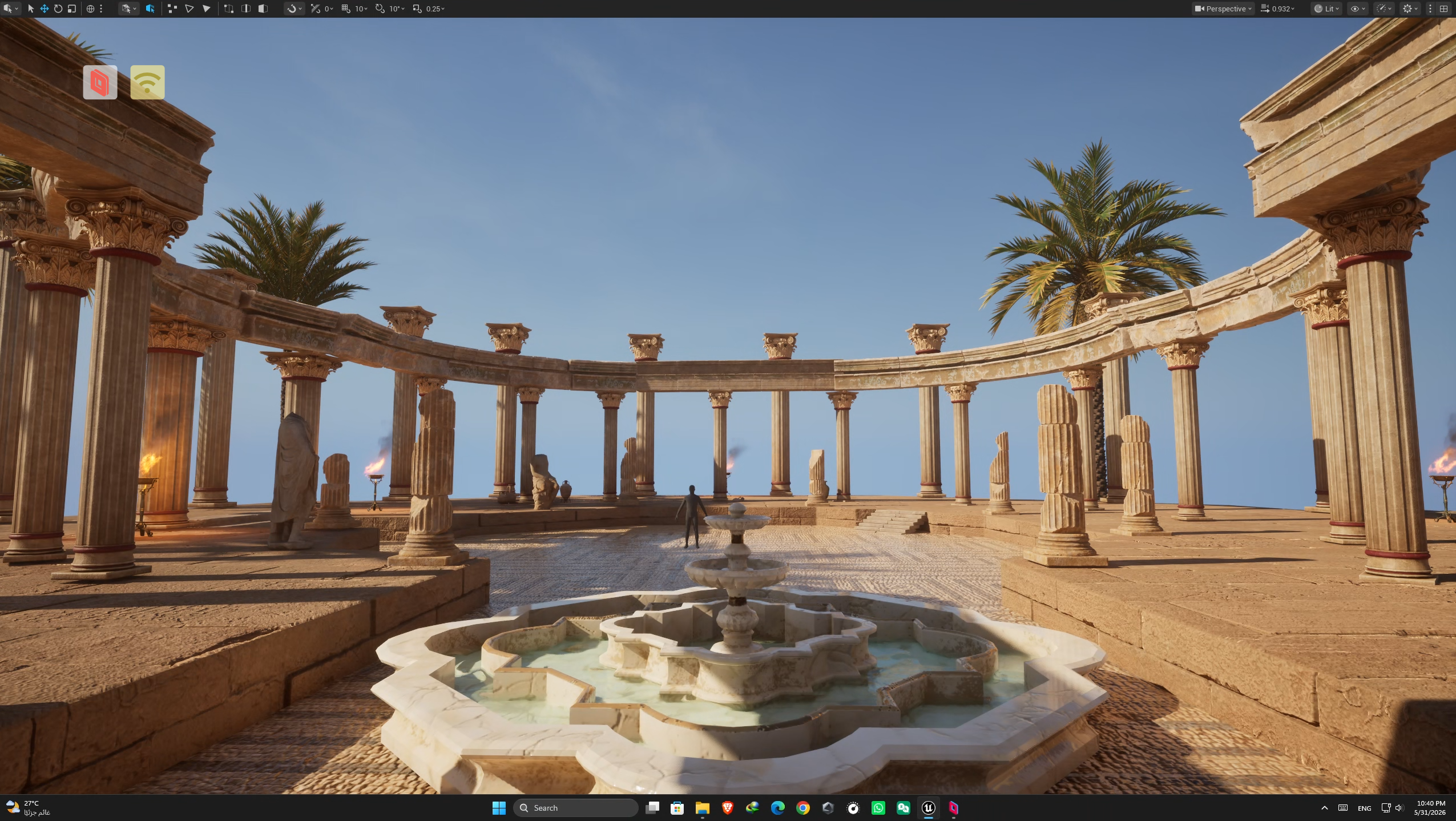Open camera speed 0.932 dropdown
Screen dimensions: 1456x821
(1277, 9)
